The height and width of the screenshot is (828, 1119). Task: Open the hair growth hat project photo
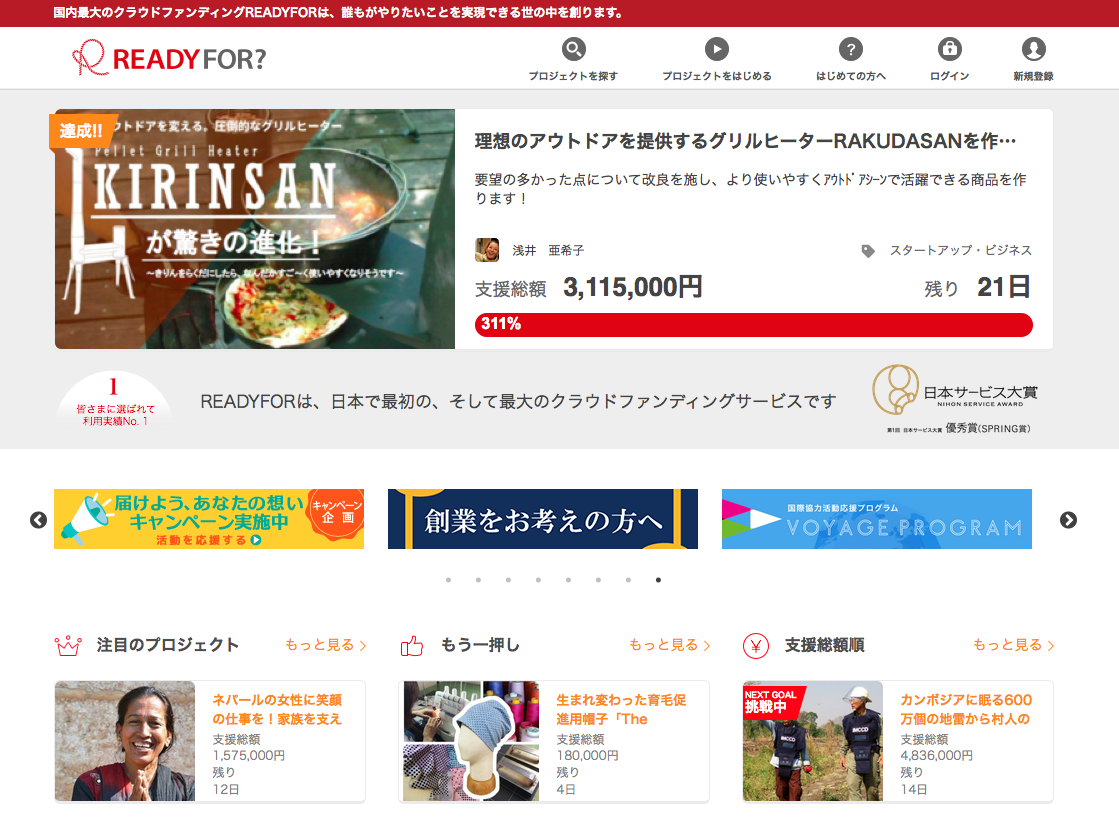471,741
